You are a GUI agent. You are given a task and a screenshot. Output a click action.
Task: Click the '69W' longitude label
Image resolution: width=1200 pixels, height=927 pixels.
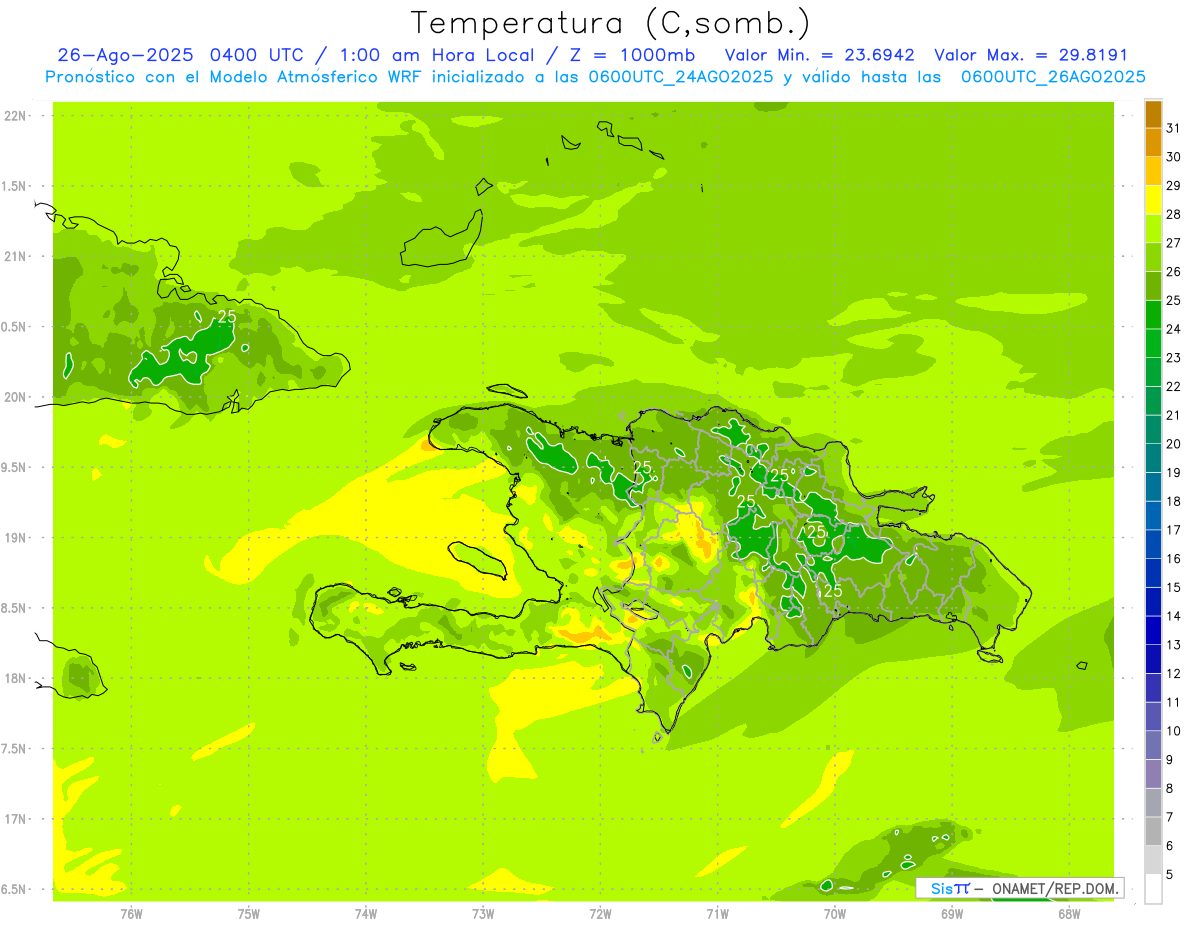pyautogui.click(x=952, y=914)
